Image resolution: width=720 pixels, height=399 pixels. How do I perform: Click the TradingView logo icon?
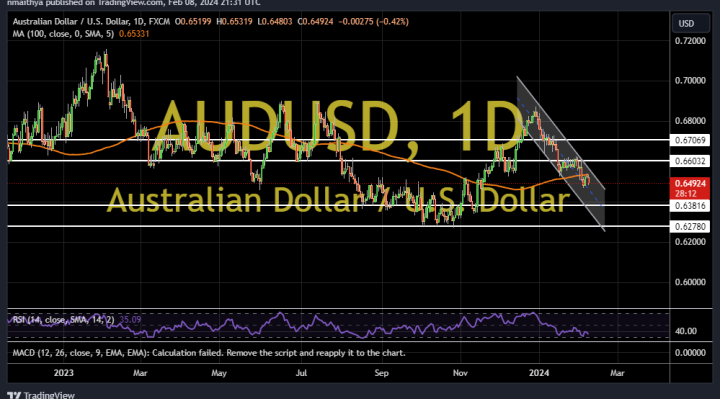(14, 395)
